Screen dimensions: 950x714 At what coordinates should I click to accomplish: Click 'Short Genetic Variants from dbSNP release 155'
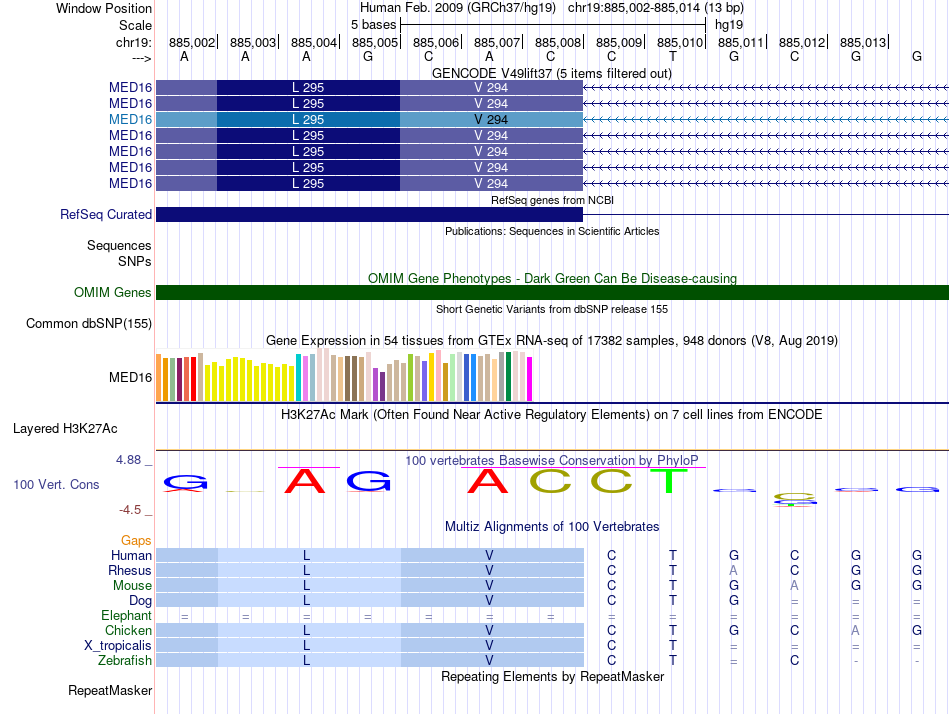tap(552, 309)
